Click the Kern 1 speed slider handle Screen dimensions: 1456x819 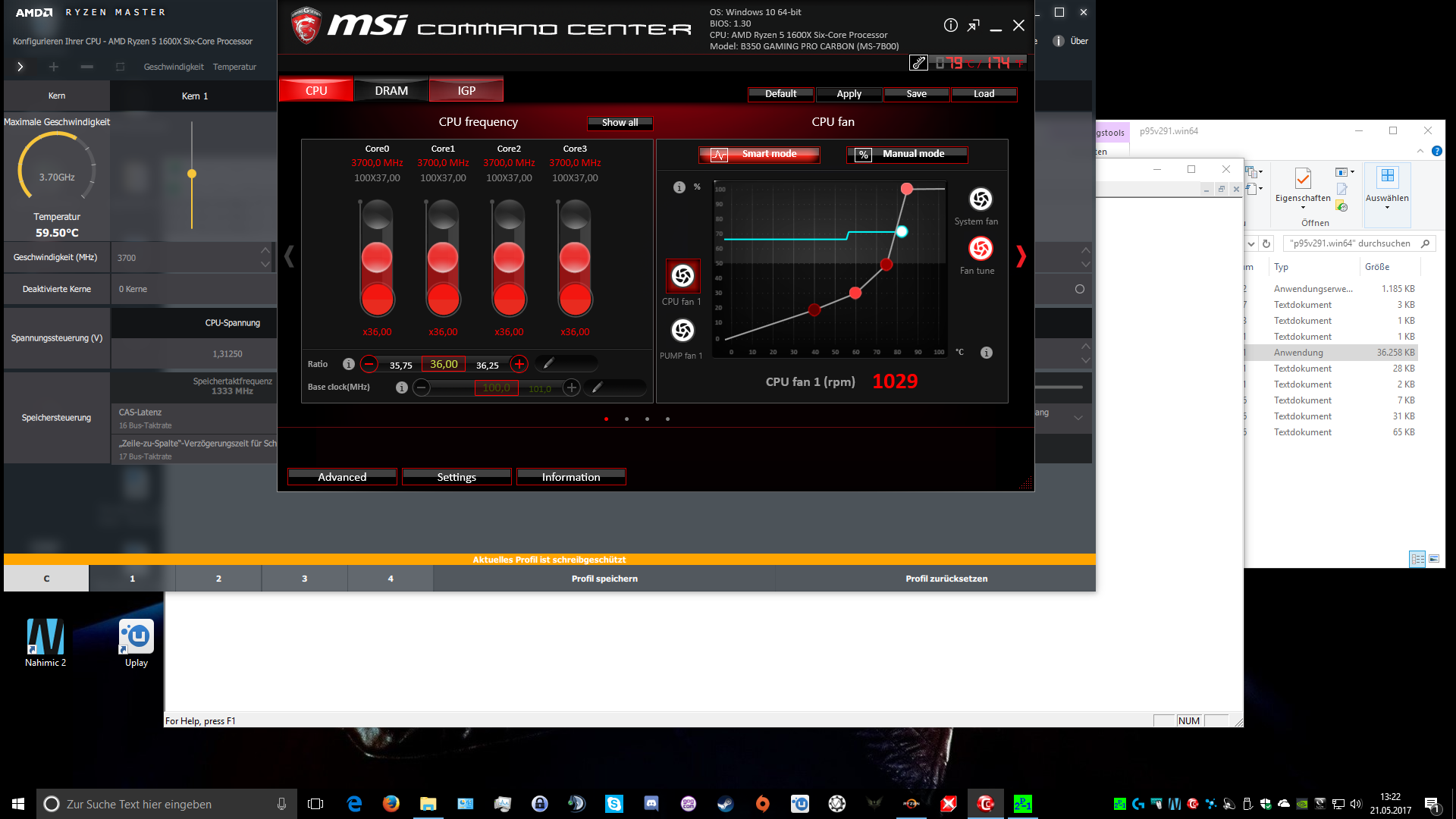pyautogui.click(x=192, y=174)
